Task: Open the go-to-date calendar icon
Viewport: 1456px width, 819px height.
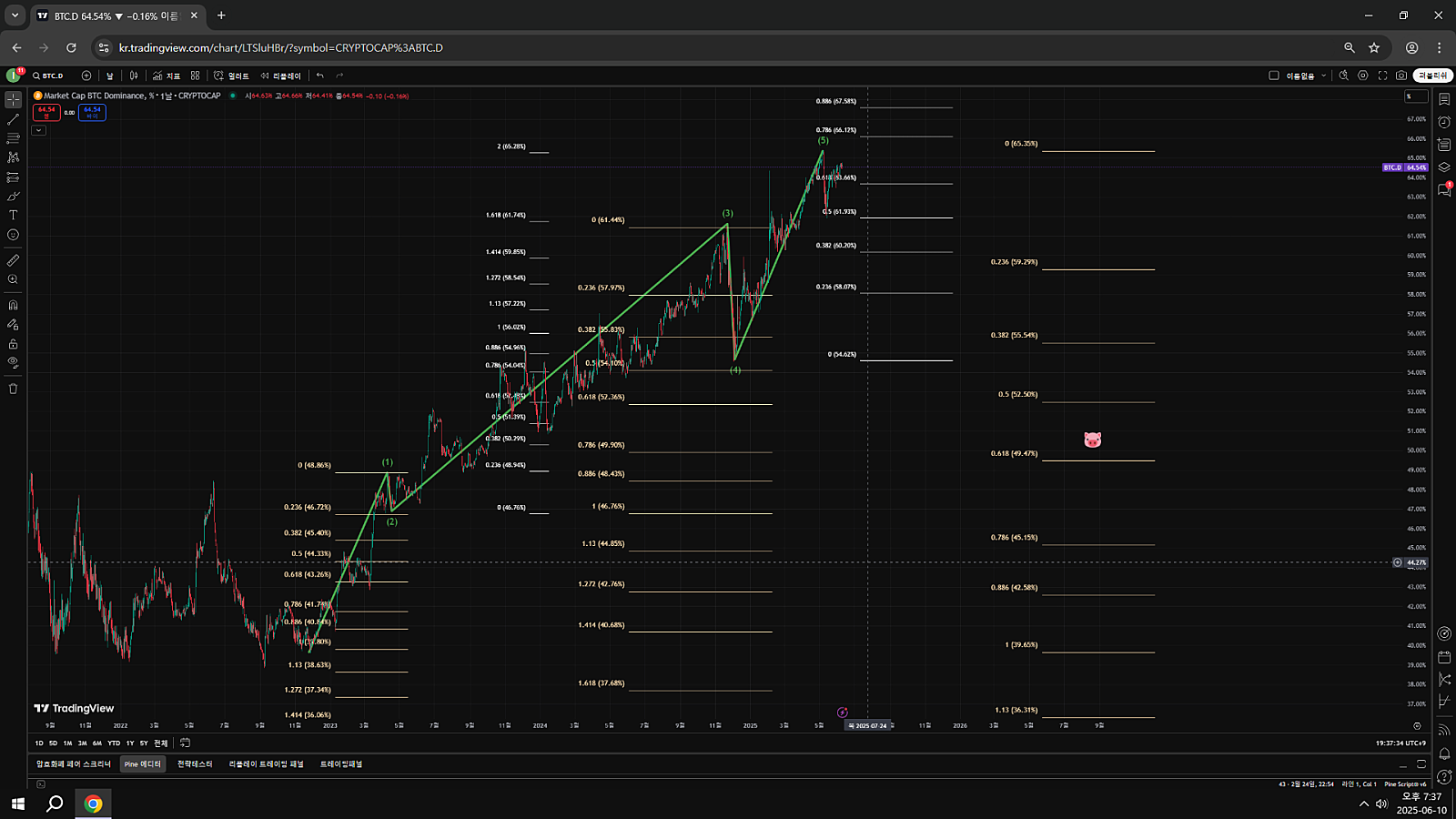Action: tap(185, 743)
